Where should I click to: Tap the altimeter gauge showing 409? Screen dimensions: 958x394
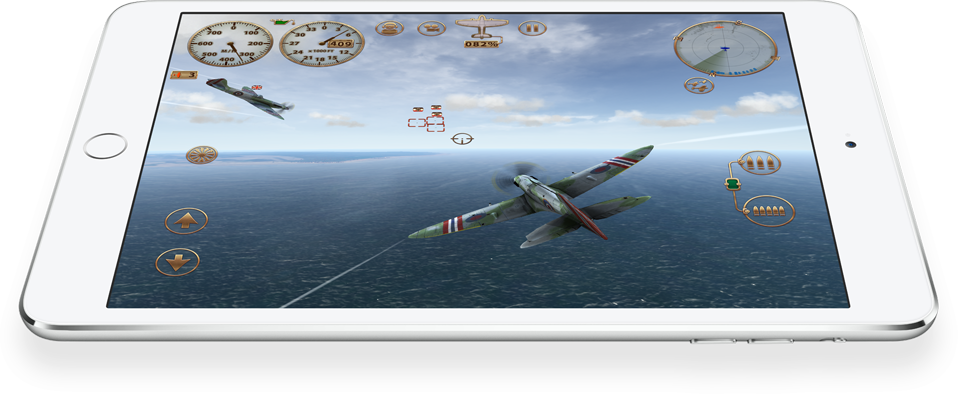322,44
